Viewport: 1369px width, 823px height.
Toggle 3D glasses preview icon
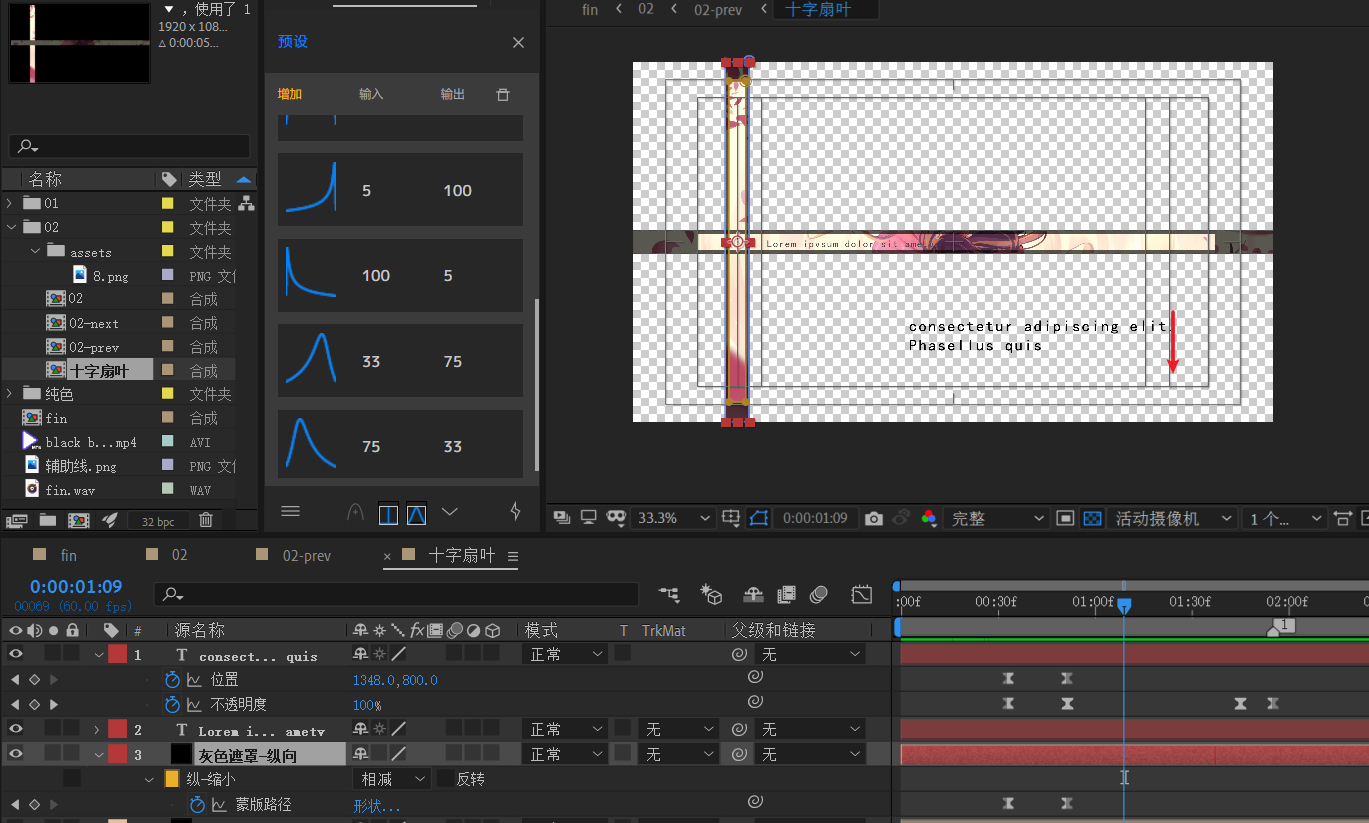tap(616, 518)
